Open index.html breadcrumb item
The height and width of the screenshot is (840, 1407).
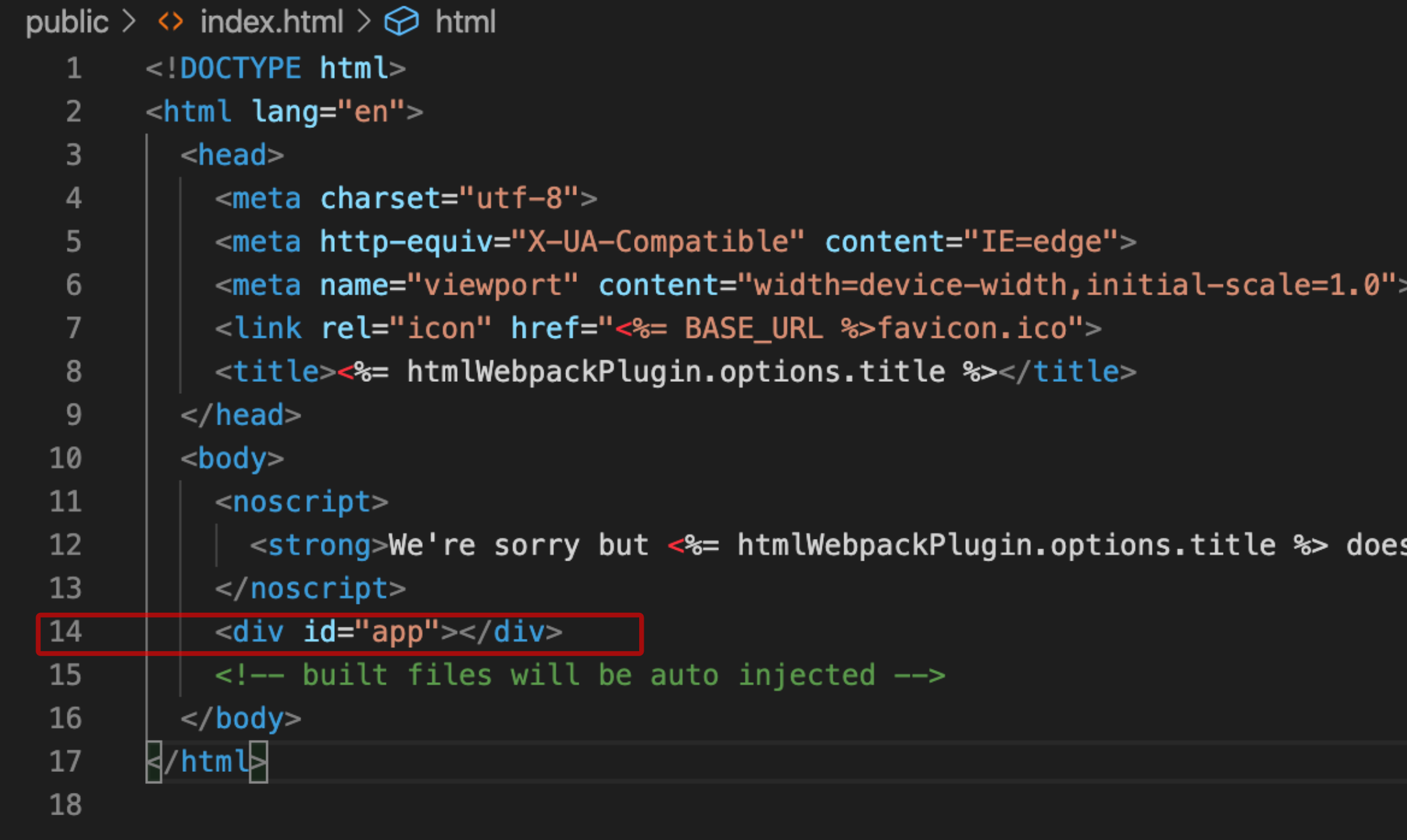(271, 22)
